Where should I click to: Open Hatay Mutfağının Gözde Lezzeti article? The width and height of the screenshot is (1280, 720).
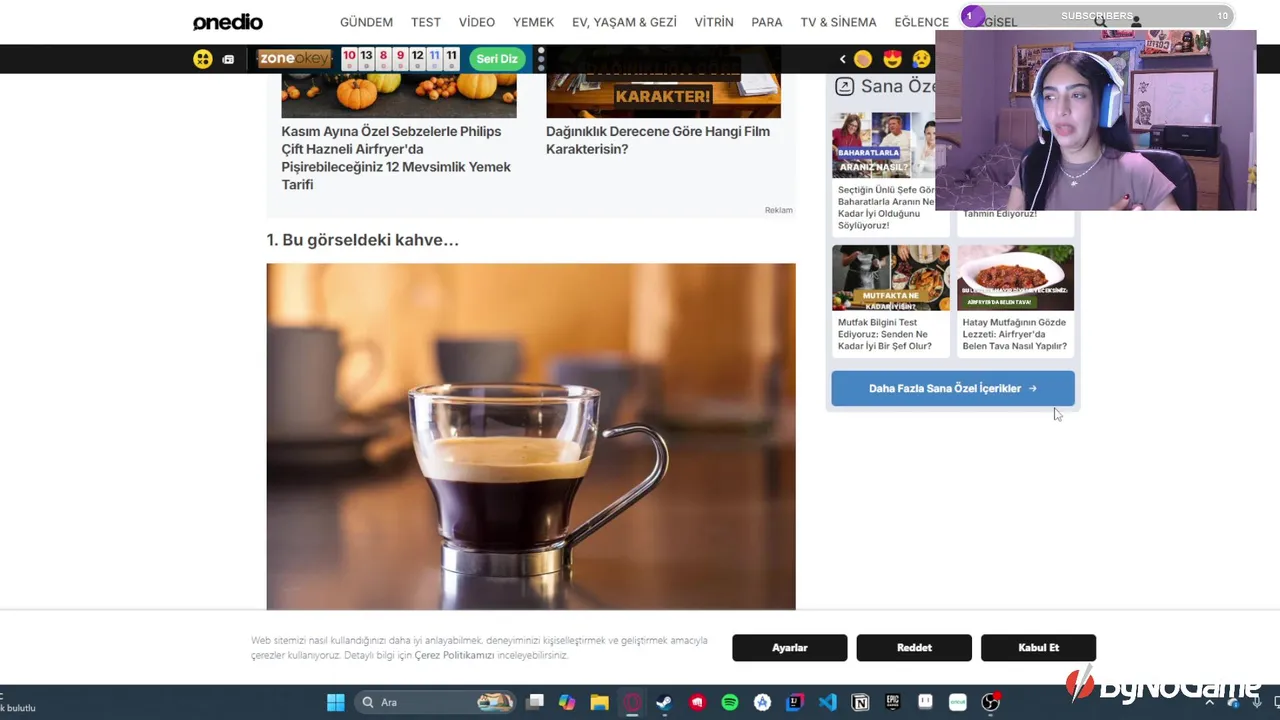coord(1015,334)
